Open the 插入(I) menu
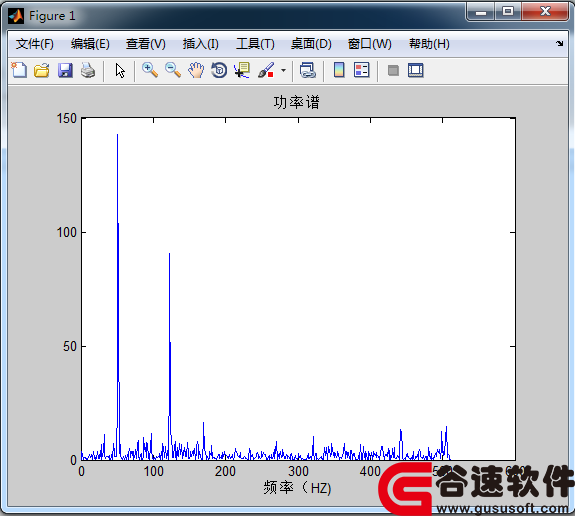 tap(201, 44)
